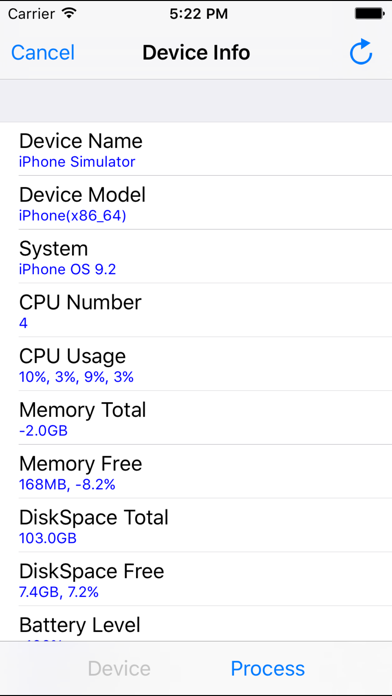Tap the Cancel button

click(43, 53)
